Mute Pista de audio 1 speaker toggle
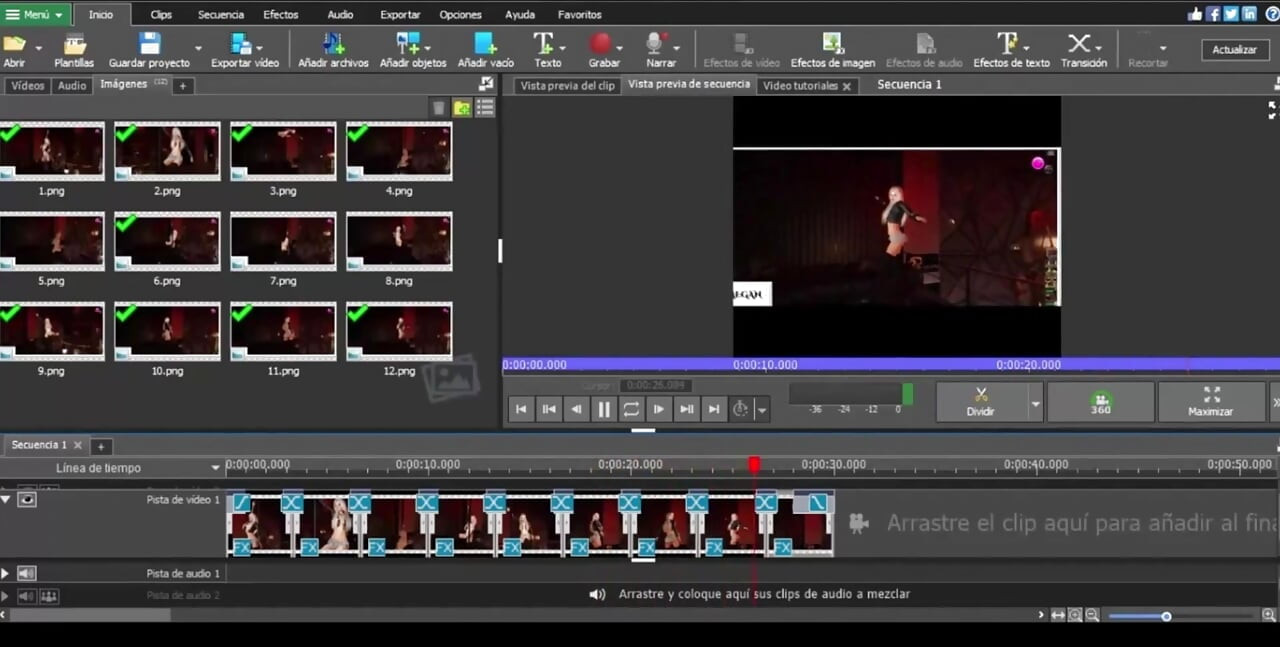Viewport: 1280px width, 647px height. point(27,573)
